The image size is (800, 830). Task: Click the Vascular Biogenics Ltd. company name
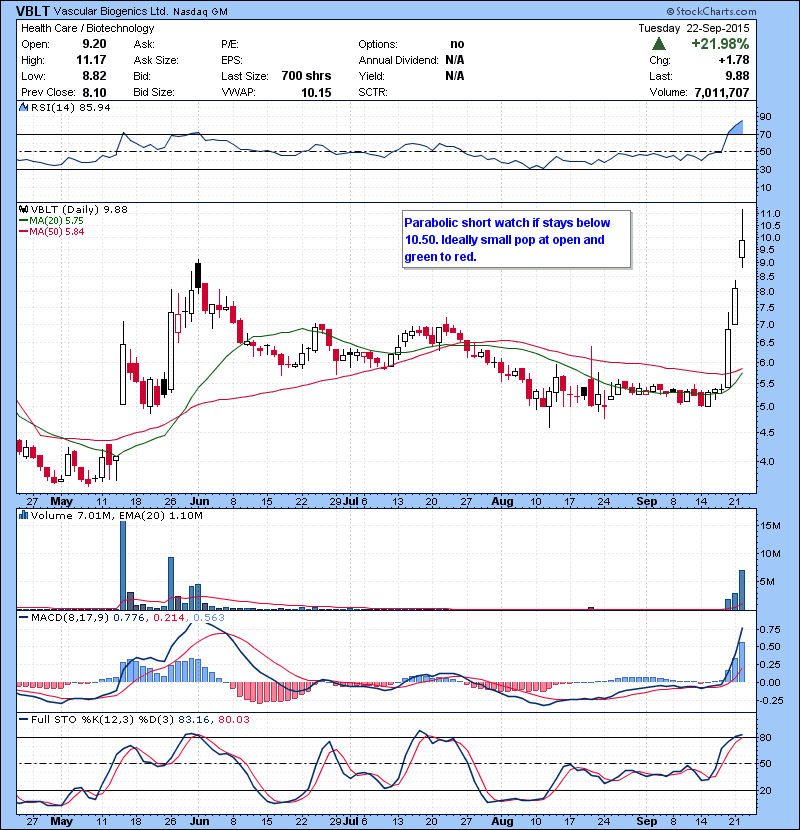[x=111, y=12]
